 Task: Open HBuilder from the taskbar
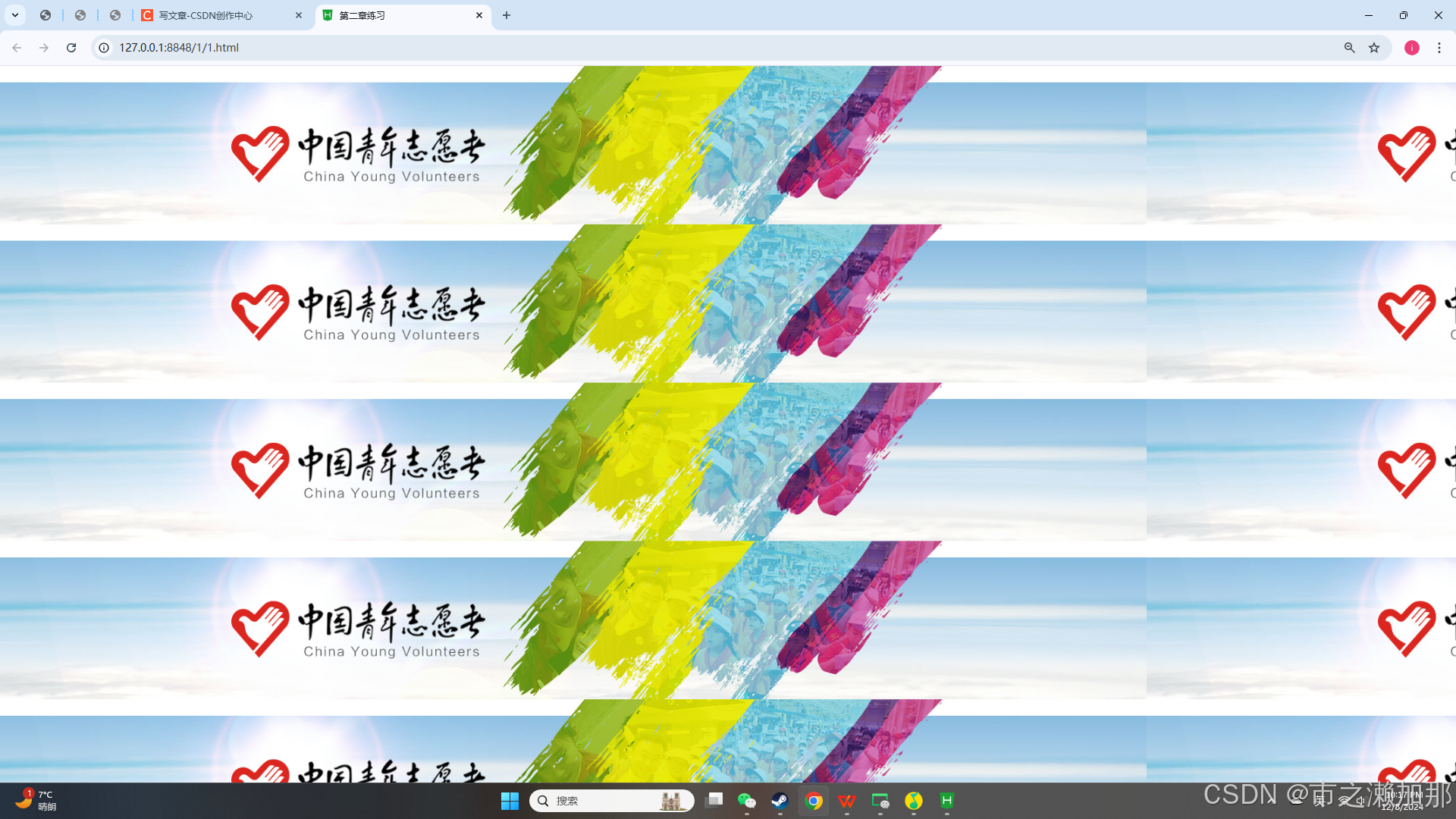(946, 801)
